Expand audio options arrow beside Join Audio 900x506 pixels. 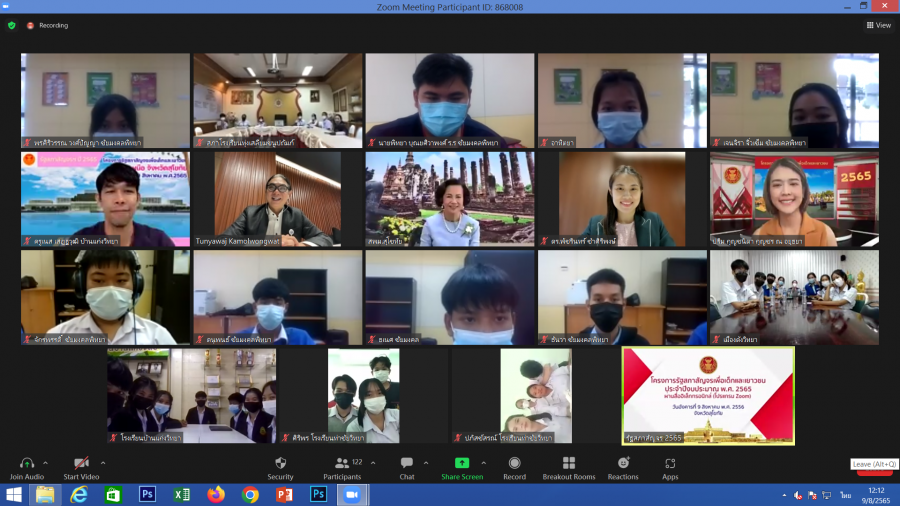click(47, 462)
